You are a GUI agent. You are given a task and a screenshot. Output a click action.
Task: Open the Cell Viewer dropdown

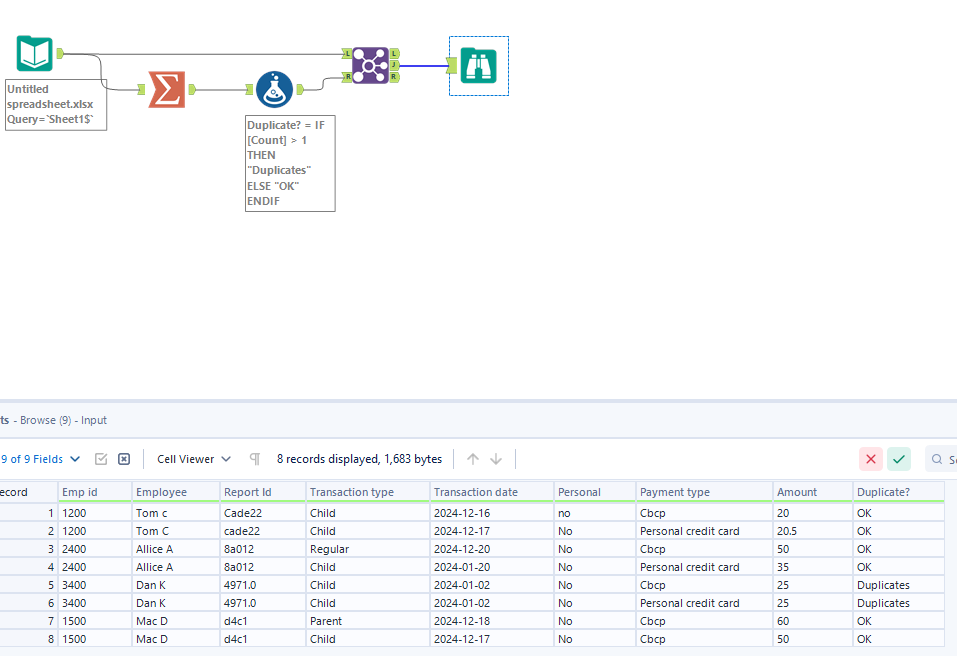192,458
